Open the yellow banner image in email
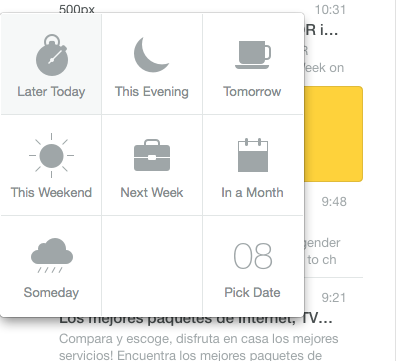 pyautogui.click(x=333, y=134)
